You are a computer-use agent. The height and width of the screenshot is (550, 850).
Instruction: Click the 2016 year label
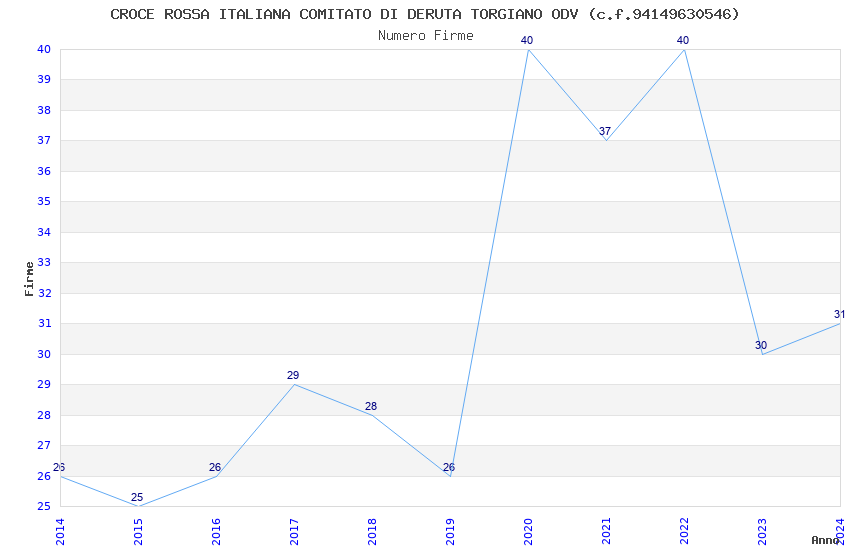point(216,532)
